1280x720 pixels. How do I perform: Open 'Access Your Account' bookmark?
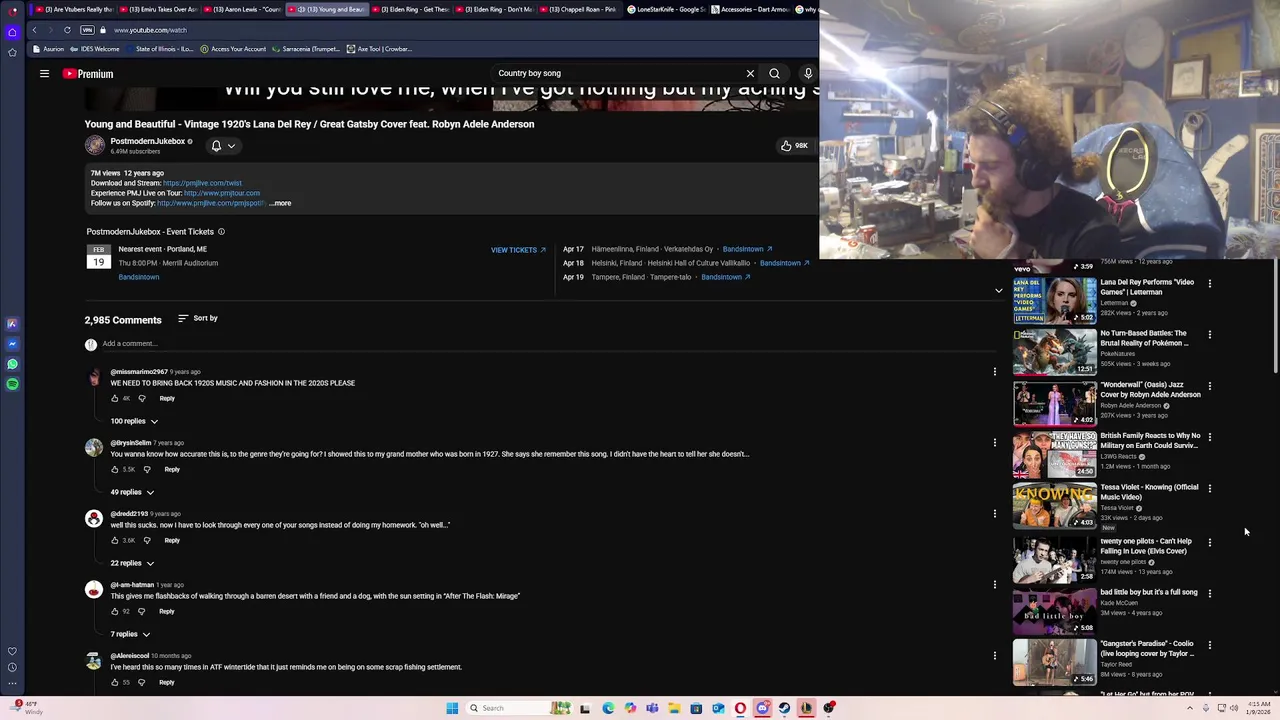233,49
